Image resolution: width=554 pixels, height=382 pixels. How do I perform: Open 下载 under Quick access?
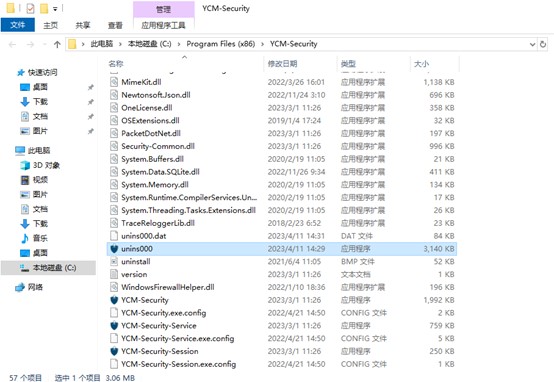coord(40,102)
